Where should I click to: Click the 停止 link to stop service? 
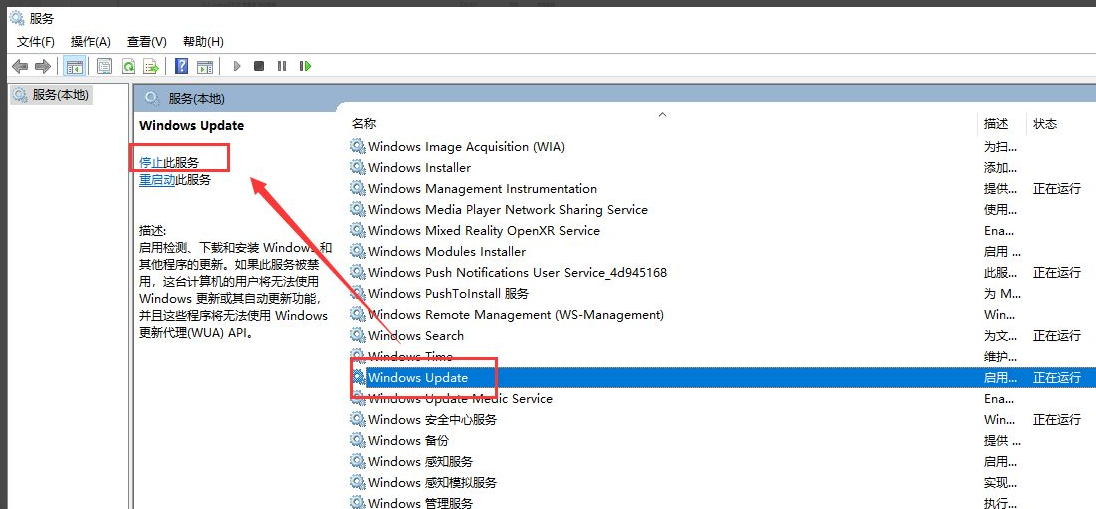click(x=150, y=162)
